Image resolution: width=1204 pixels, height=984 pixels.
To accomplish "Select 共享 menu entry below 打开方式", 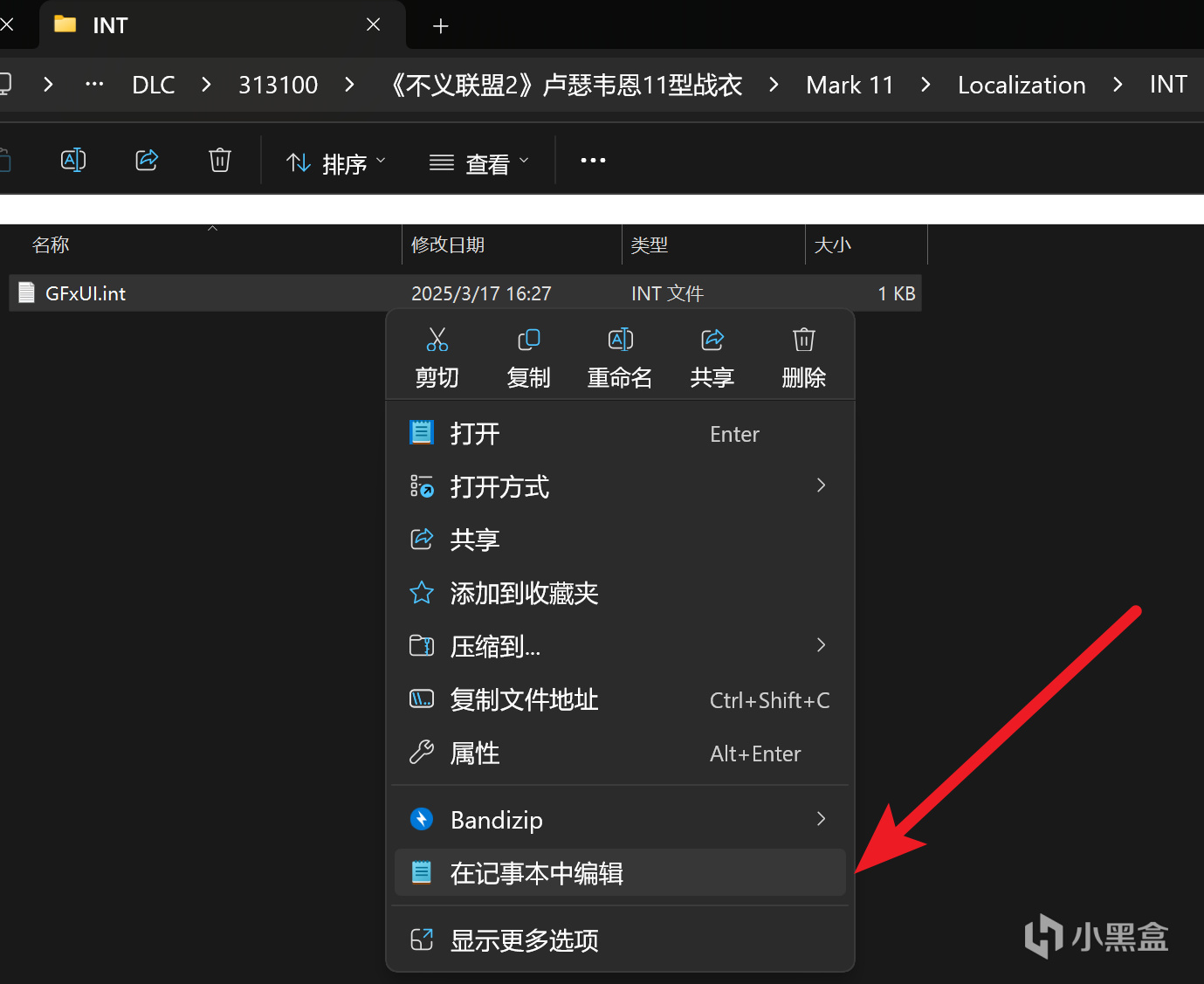I will coord(620,540).
